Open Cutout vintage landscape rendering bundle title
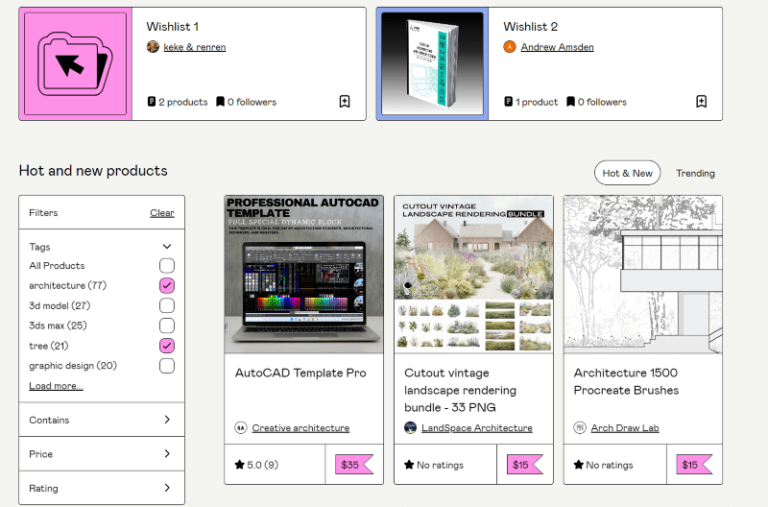 click(460, 390)
